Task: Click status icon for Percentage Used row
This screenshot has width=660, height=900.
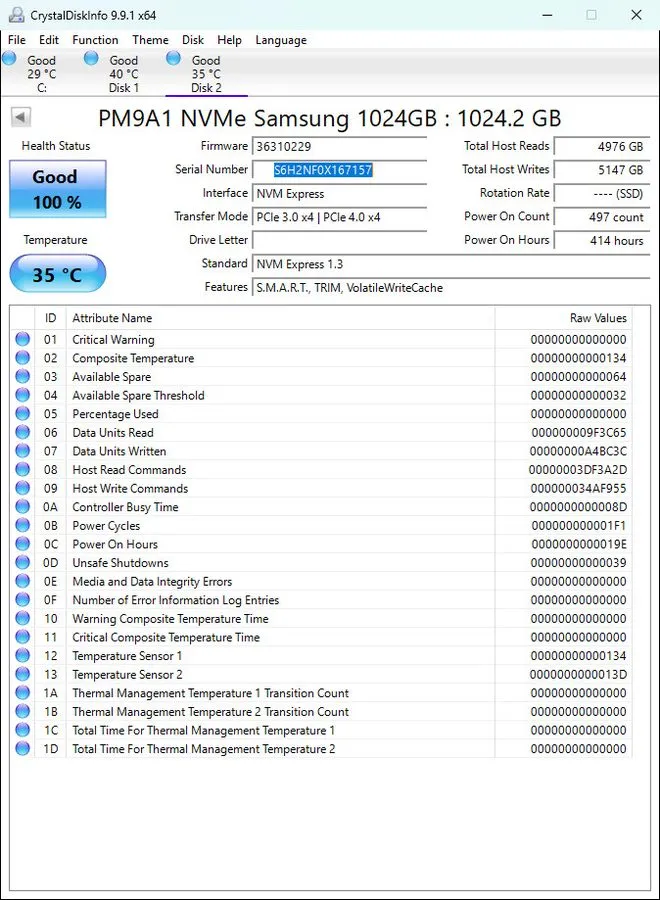Action: pos(22,413)
